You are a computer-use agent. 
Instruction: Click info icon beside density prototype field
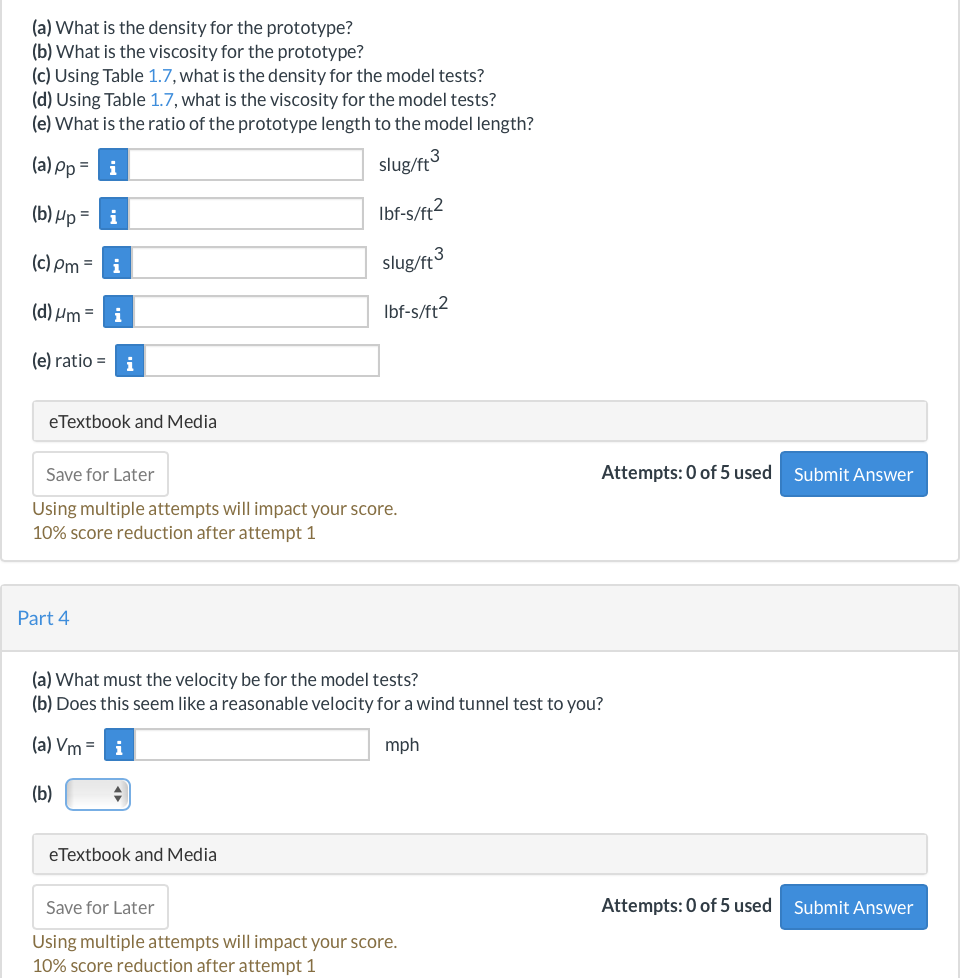(113, 166)
